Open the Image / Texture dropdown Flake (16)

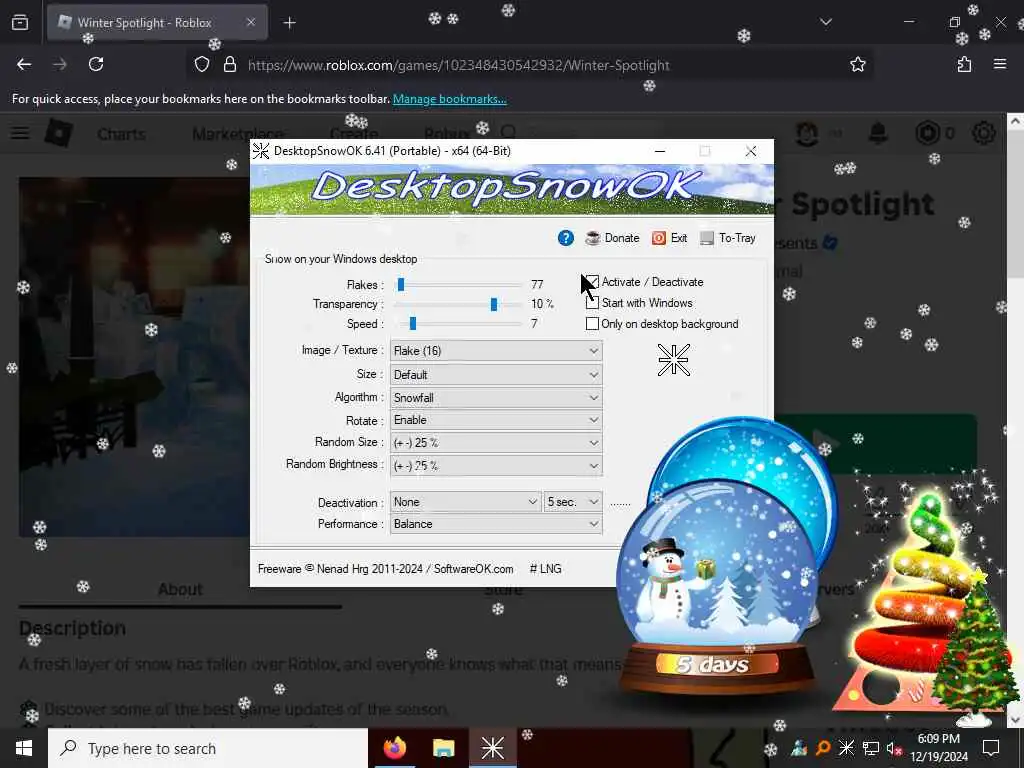tap(496, 351)
